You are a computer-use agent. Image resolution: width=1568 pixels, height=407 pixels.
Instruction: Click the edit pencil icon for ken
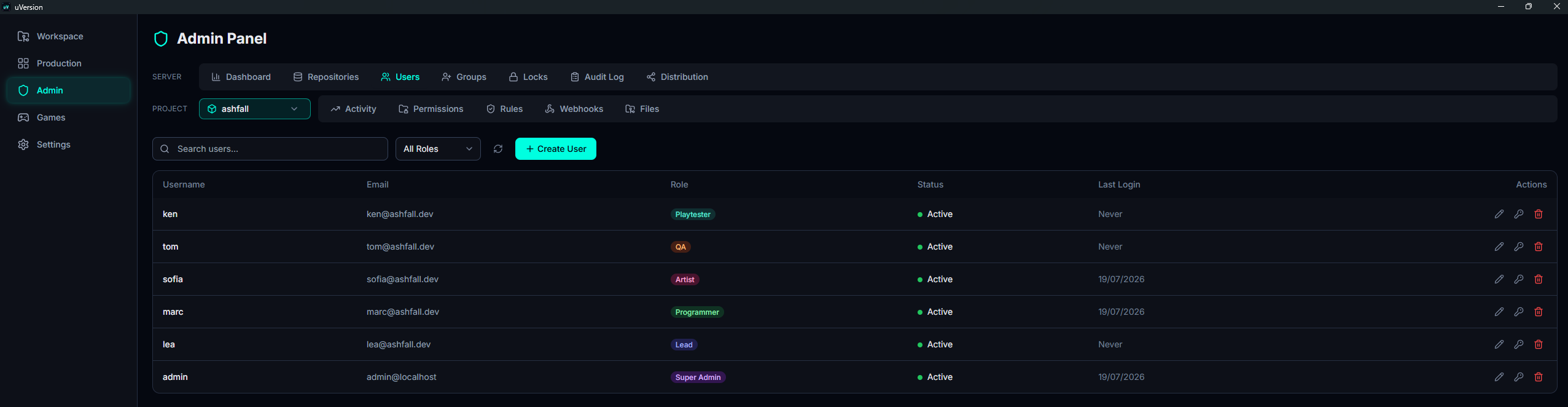point(1499,214)
